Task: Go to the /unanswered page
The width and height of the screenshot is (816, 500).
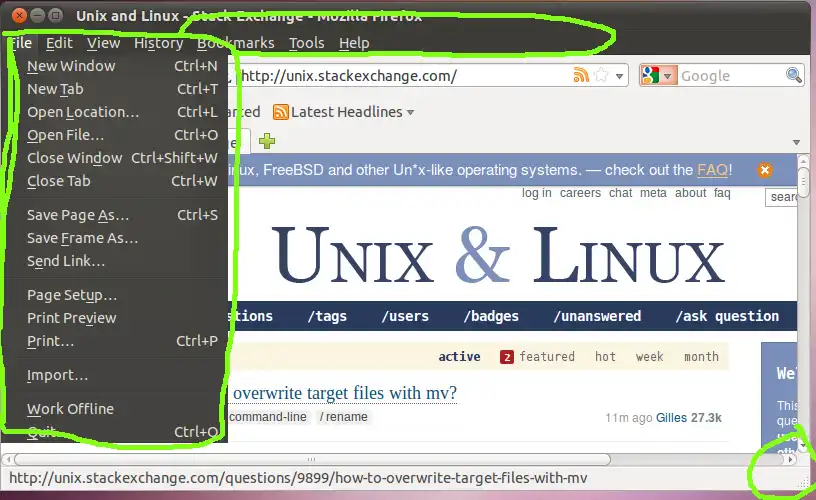Action: [x=597, y=316]
